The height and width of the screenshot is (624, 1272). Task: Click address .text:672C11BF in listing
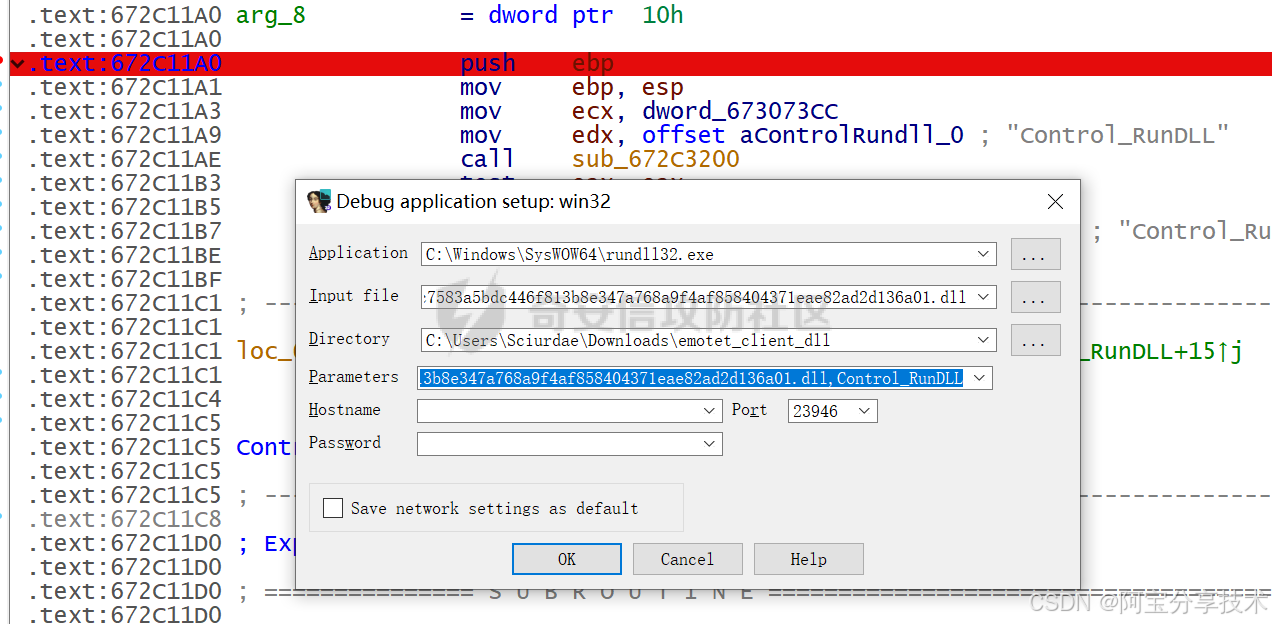click(125, 279)
